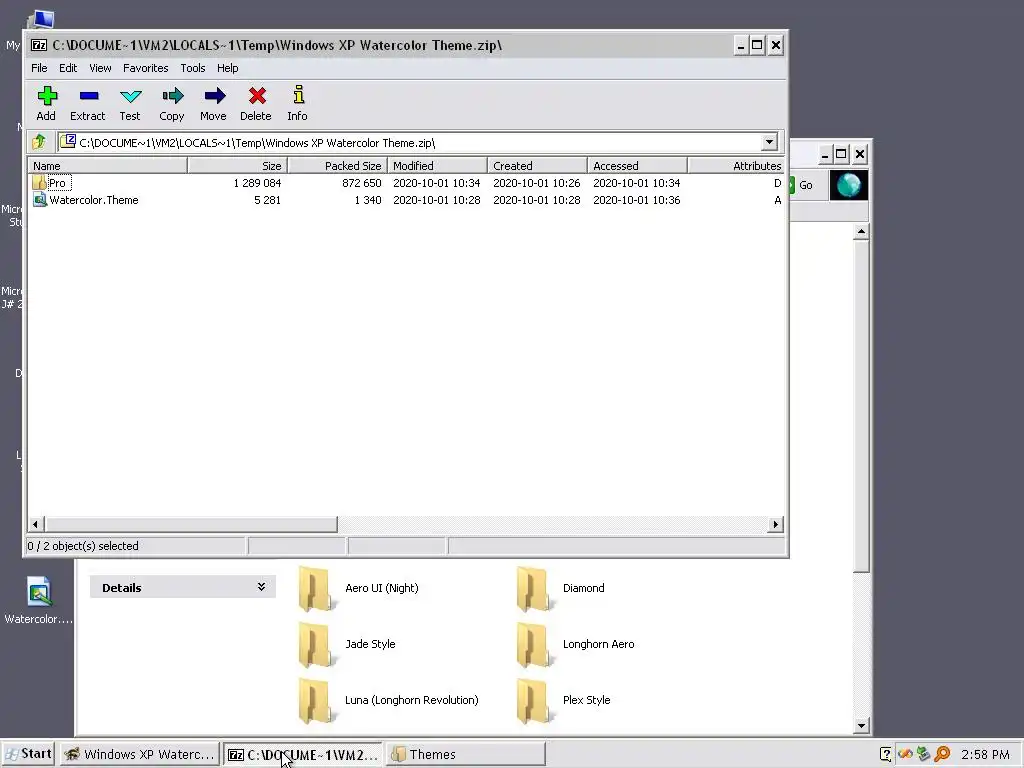The width and height of the screenshot is (1024, 768).
Task: Sort by Created column header
Action: click(537, 166)
